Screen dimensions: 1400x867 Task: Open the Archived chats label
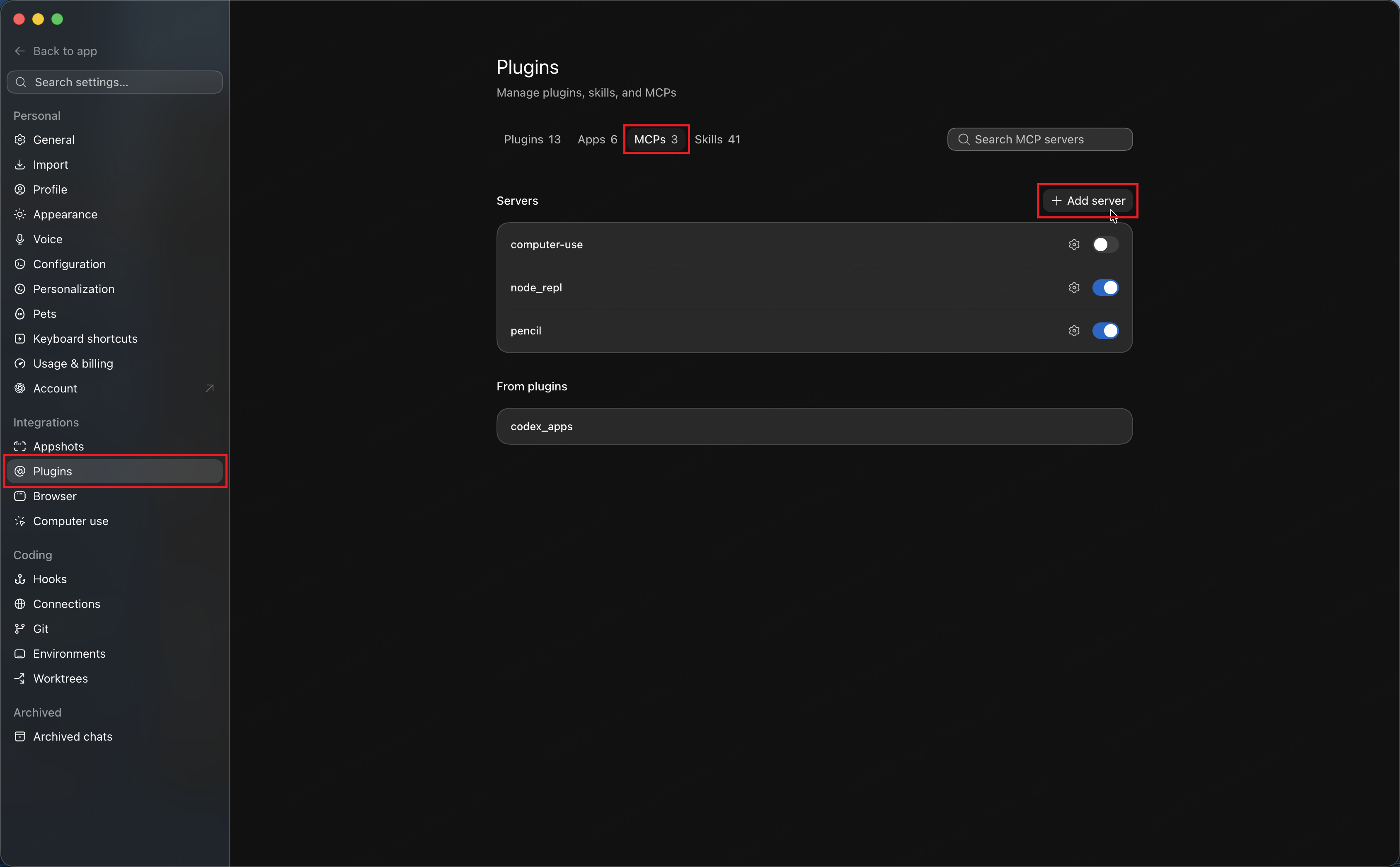pos(73,736)
